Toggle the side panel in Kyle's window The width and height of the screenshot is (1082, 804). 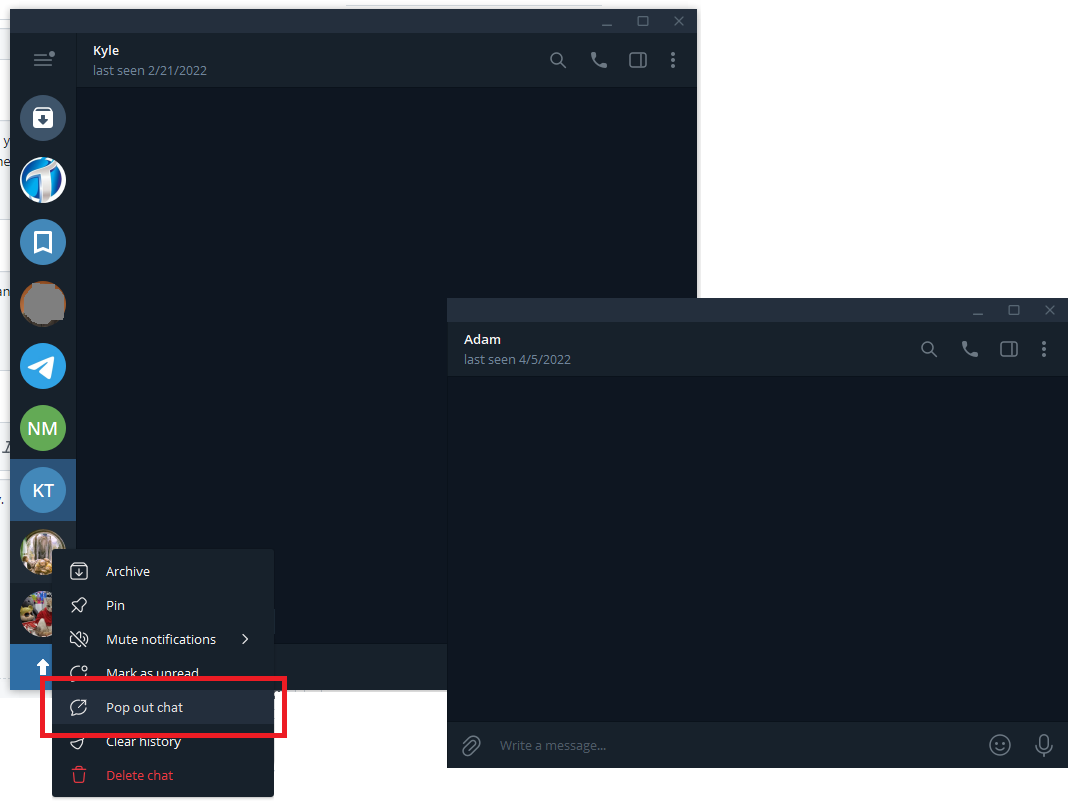637,60
